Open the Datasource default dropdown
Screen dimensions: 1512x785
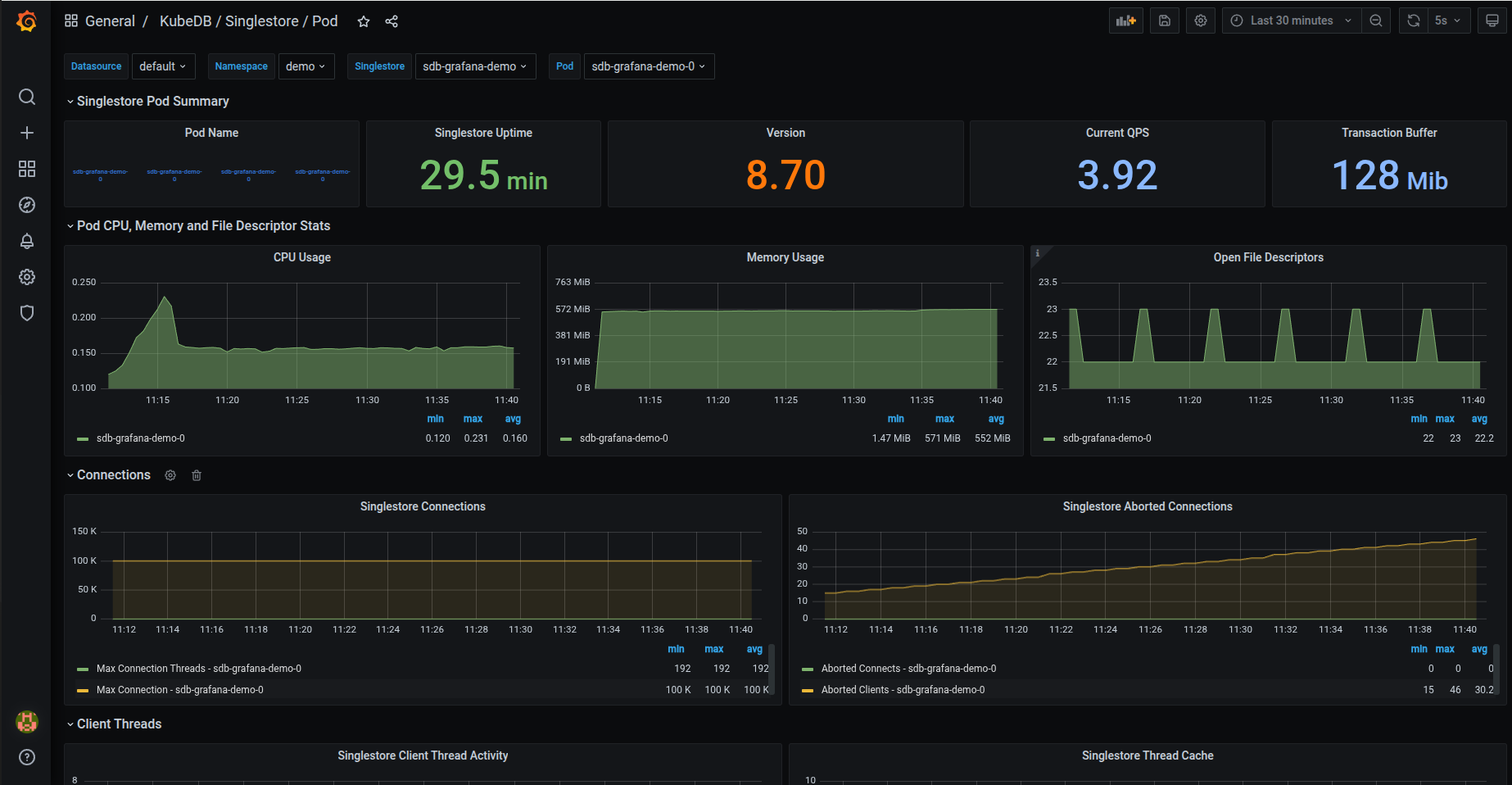tap(163, 66)
